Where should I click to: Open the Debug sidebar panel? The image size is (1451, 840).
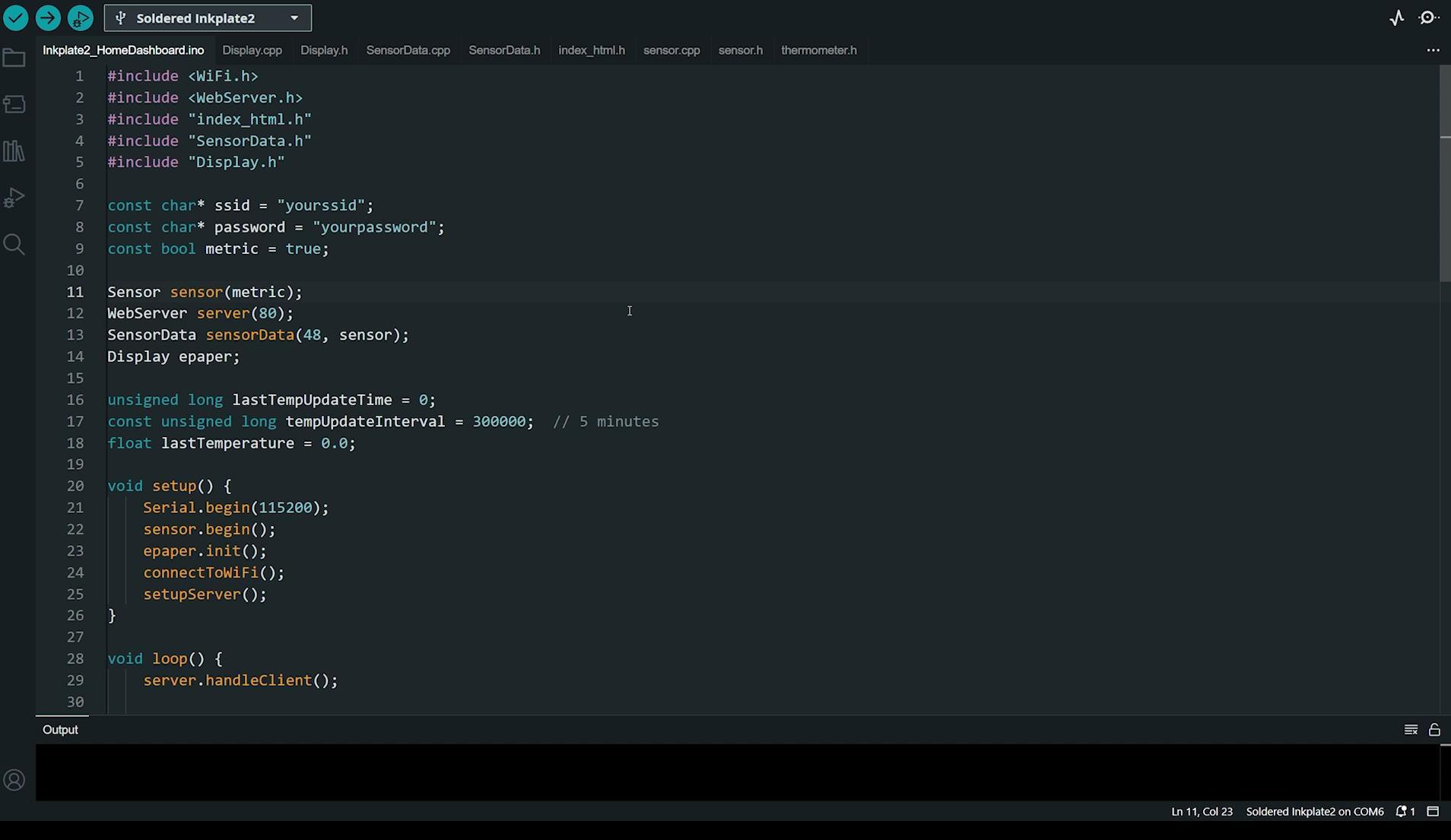pyautogui.click(x=14, y=198)
